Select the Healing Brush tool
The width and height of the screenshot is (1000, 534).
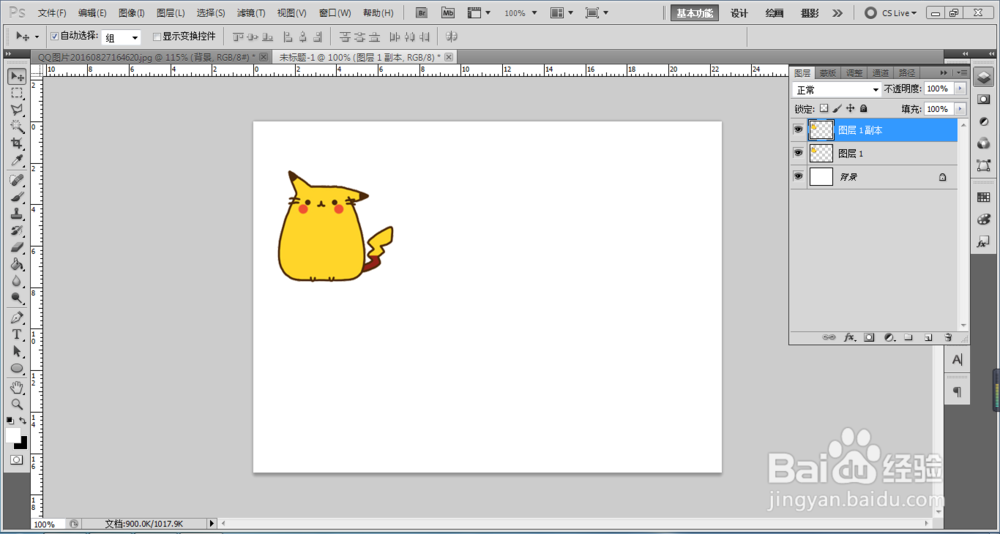pos(17,181)
